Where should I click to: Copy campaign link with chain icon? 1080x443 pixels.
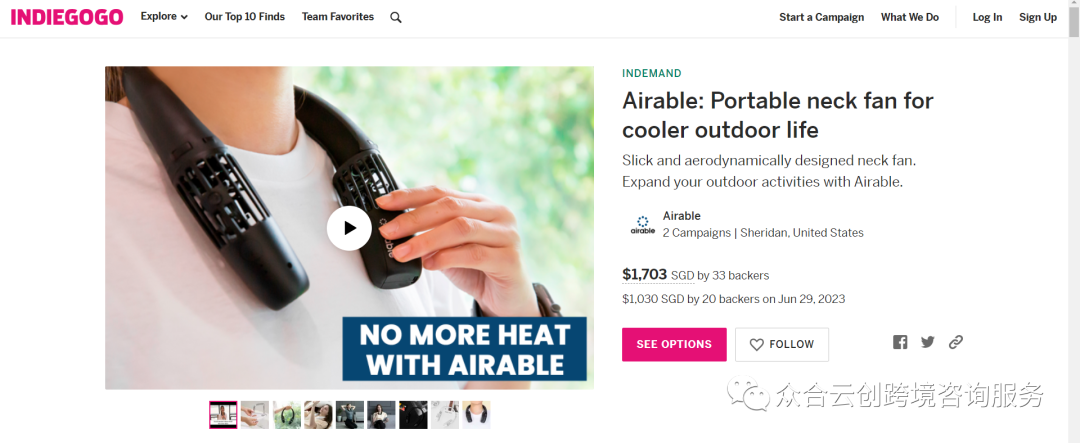pos(955,342)
